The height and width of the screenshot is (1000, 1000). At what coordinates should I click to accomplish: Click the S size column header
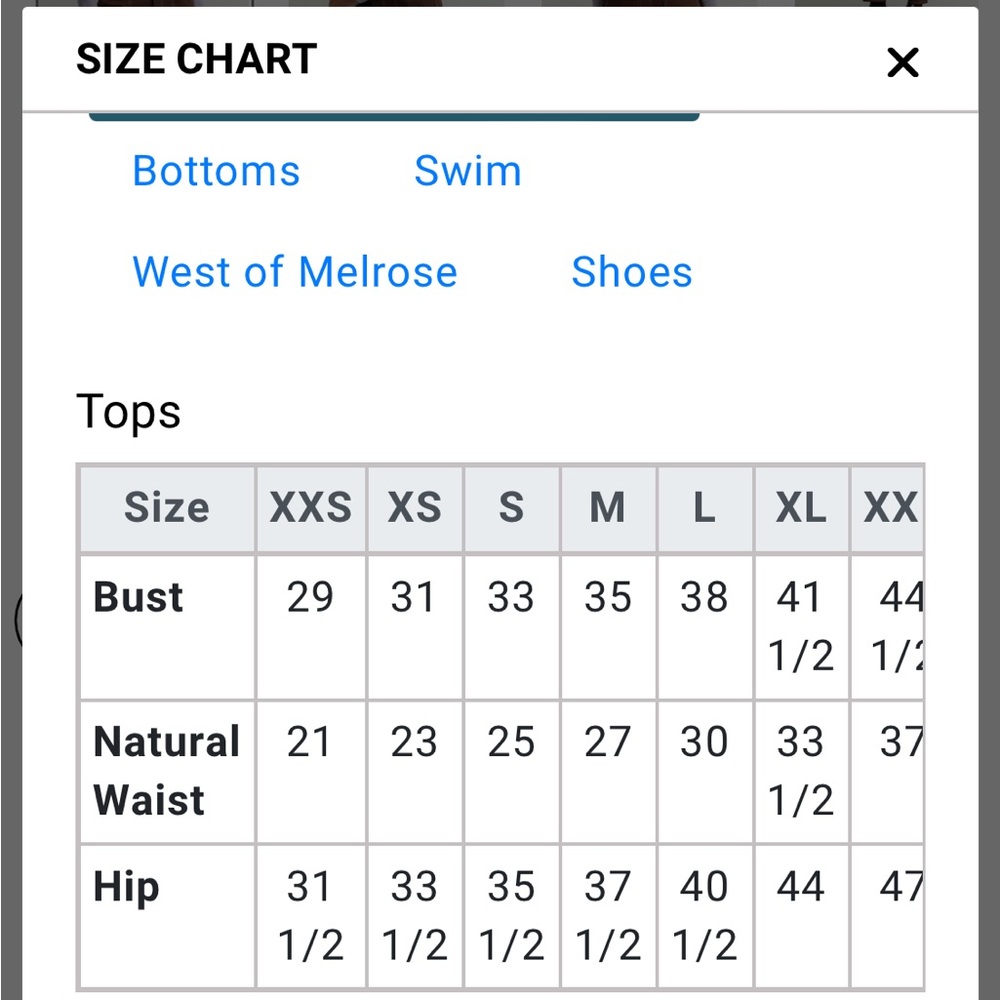pyautogui.click(x=511, y=508)
